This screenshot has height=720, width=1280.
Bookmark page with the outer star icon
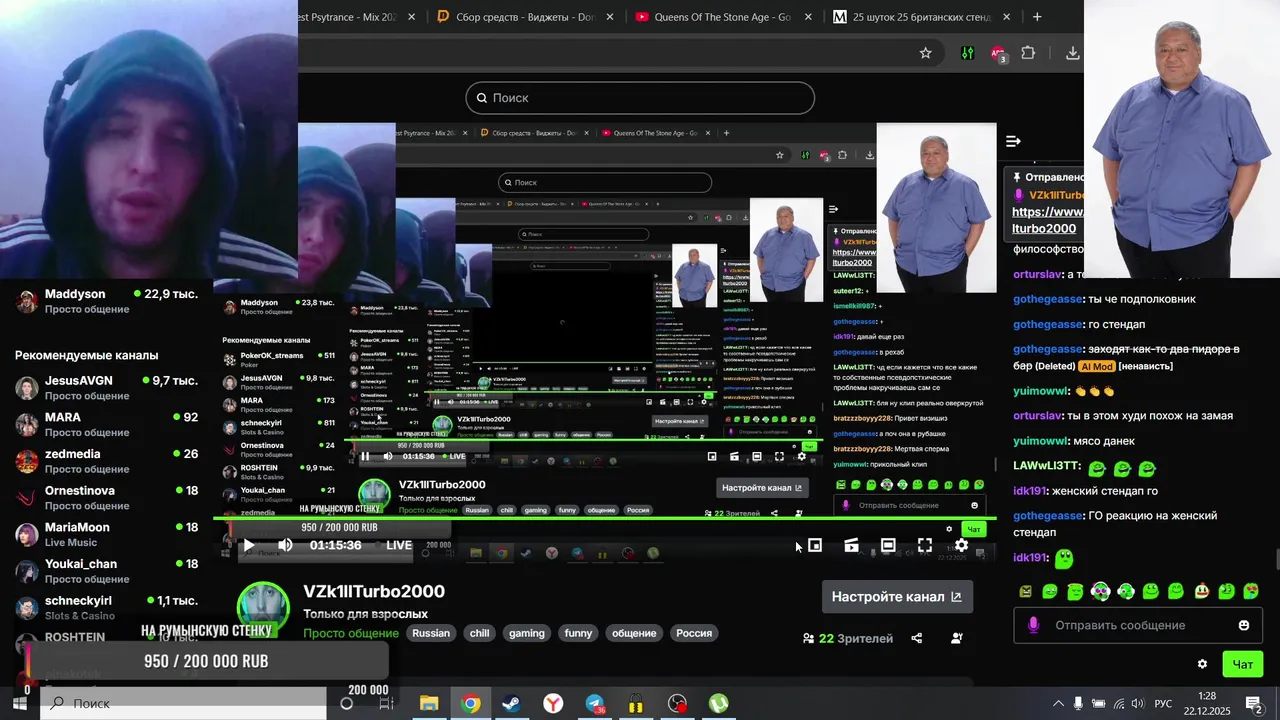coord(925,53)
